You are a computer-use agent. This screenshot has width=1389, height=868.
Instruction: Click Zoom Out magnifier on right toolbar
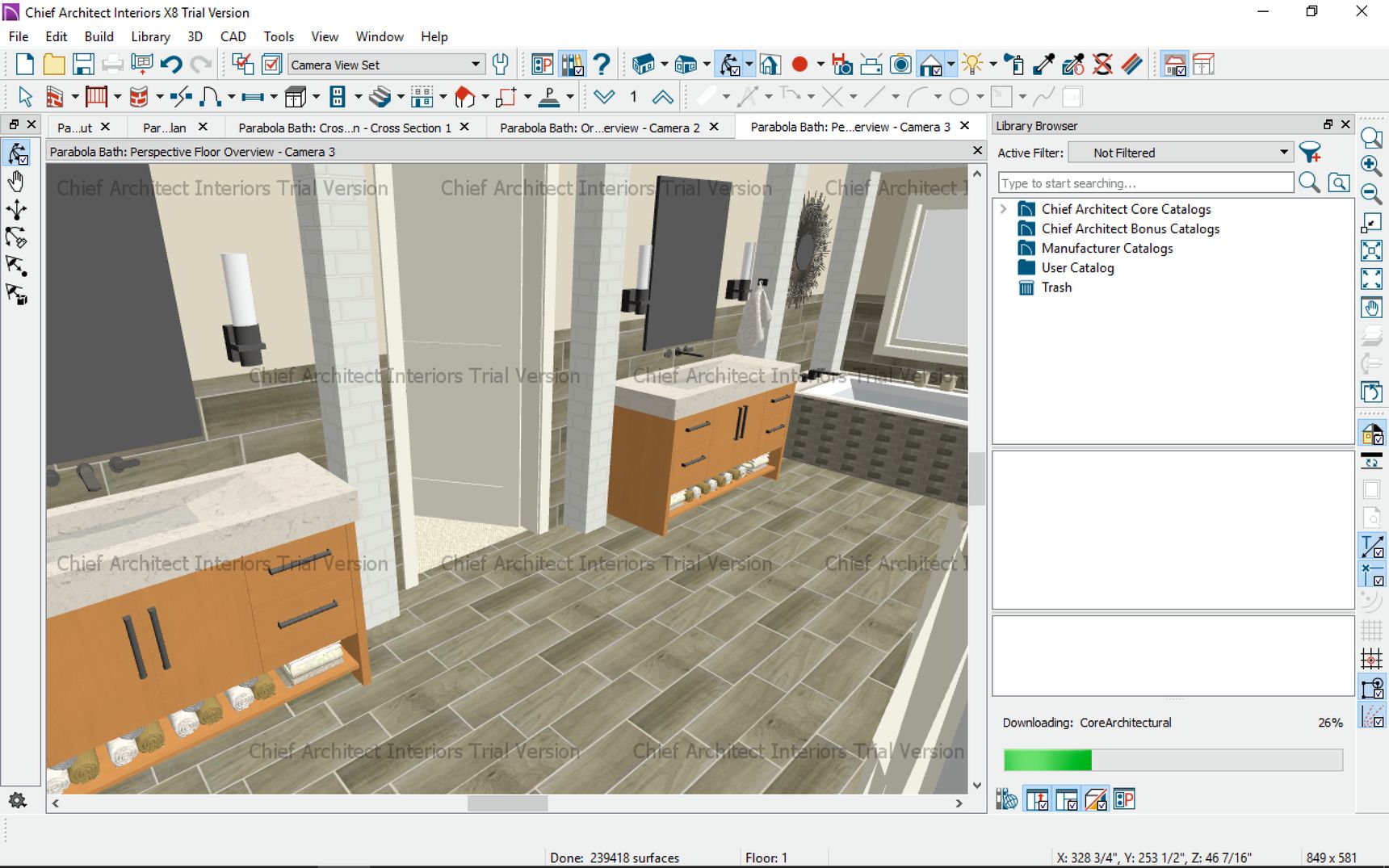(1371, 194)
